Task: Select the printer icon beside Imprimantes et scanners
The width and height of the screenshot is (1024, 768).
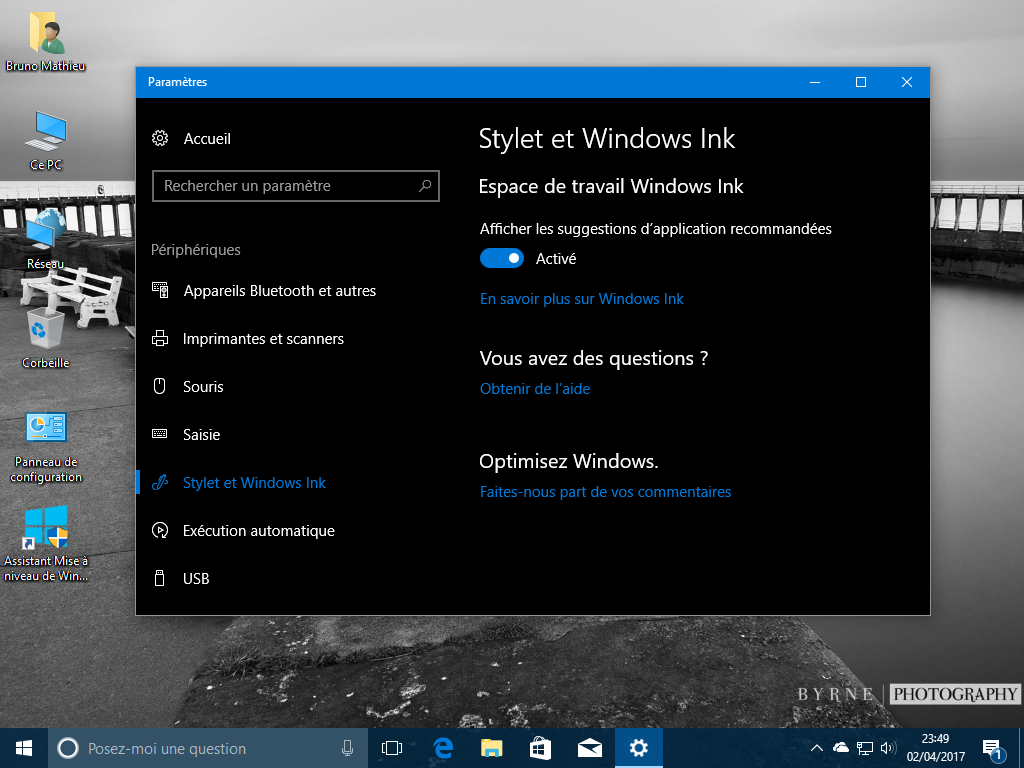Action: 160,338
